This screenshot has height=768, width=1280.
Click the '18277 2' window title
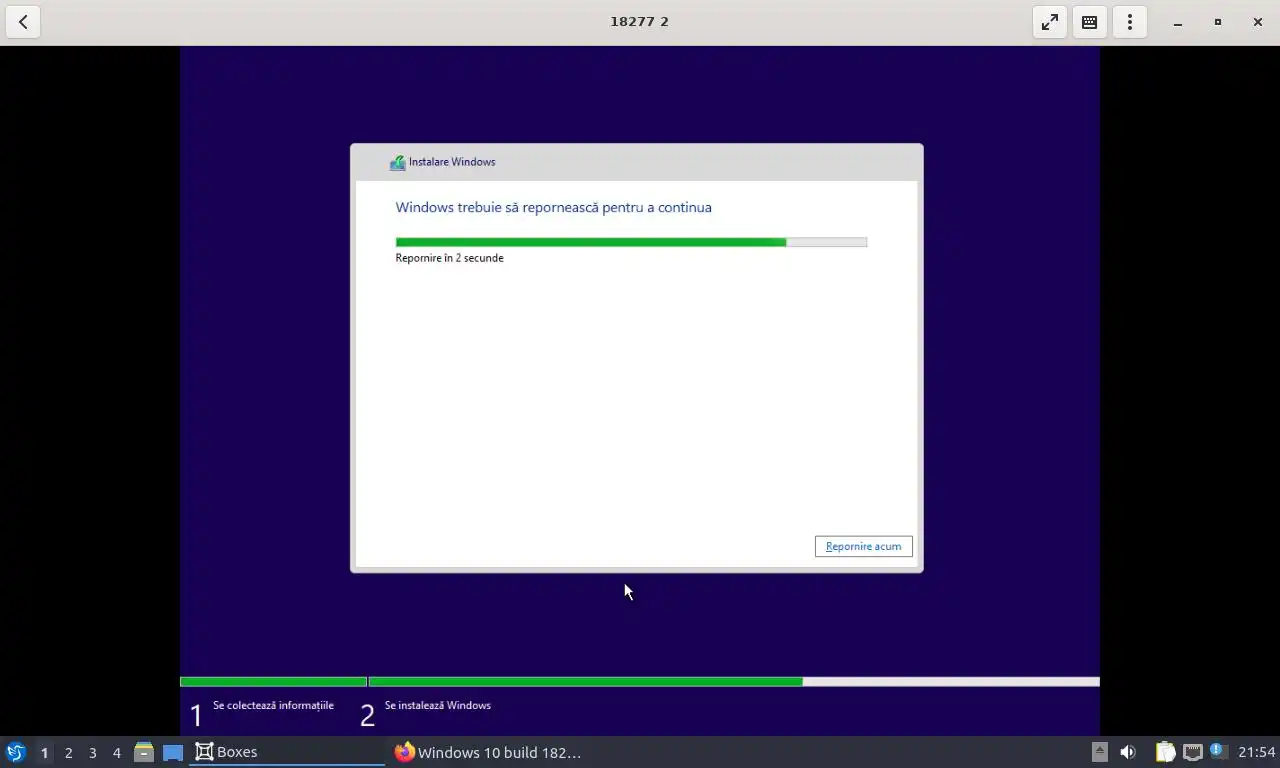(640, 21)
